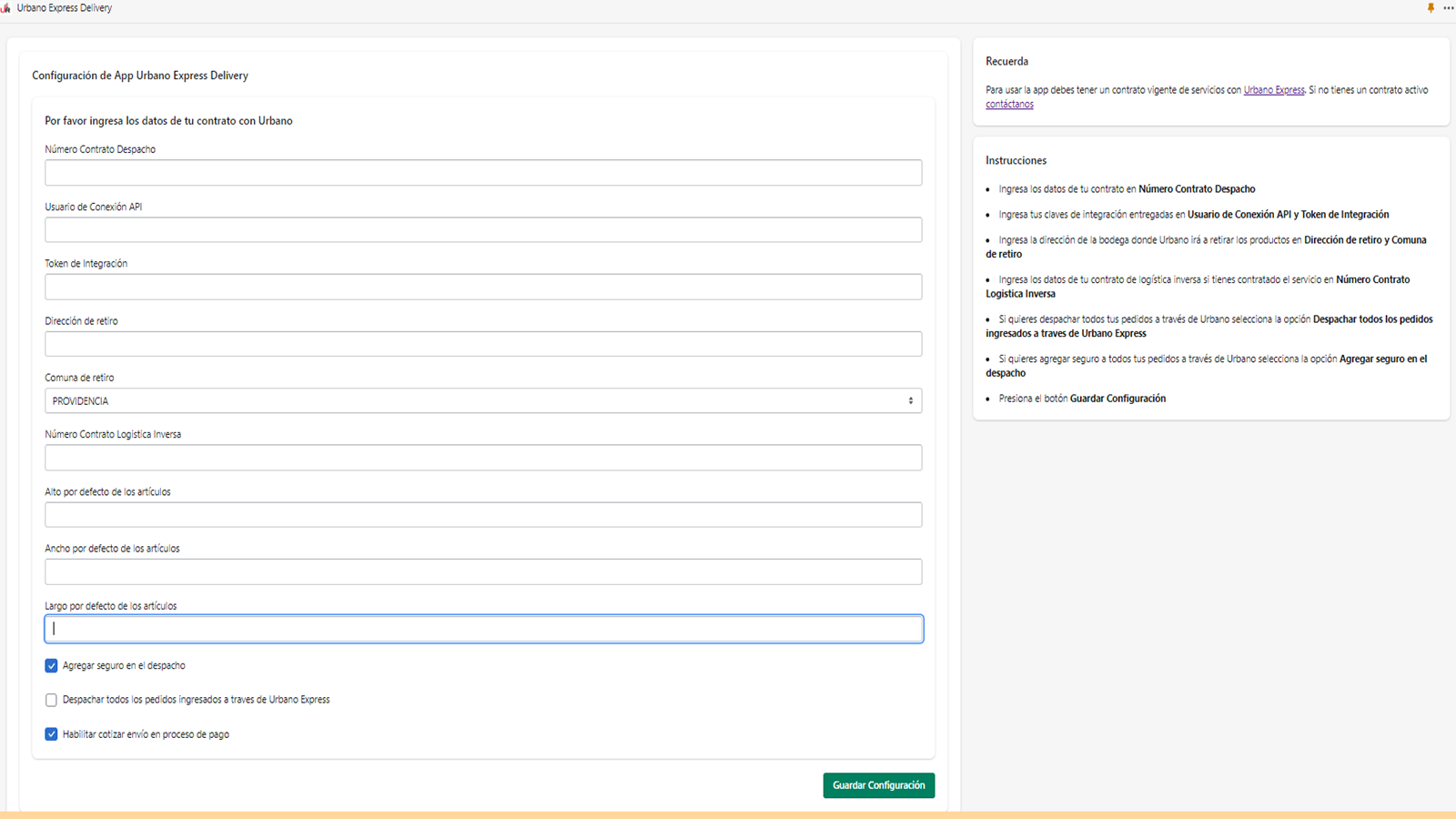Pin the app using the pin icon

[x=1431, y=8]
